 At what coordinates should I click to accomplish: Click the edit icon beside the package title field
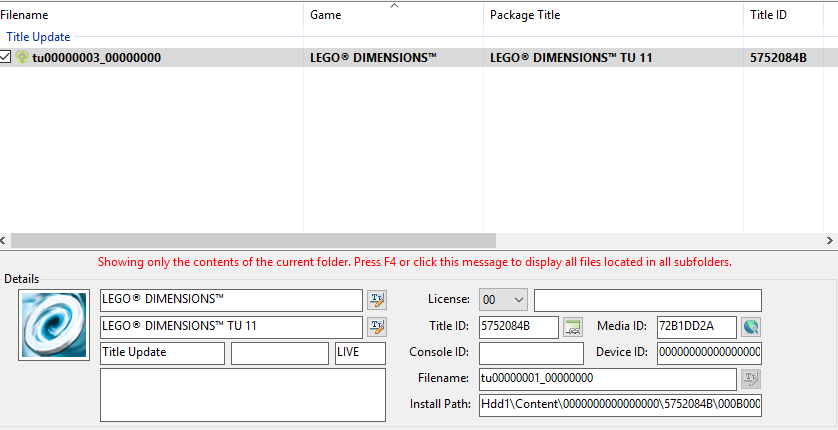(x=376, y=327)
